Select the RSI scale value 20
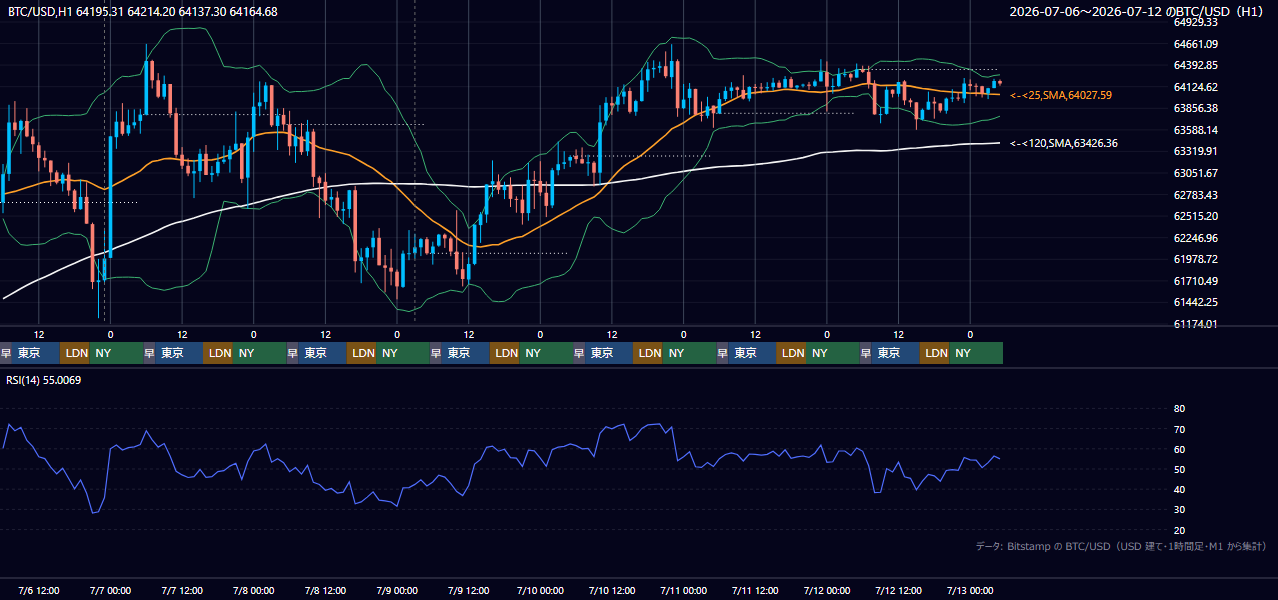Screen dimensions: 1278x600 (x=1179, y=530)
